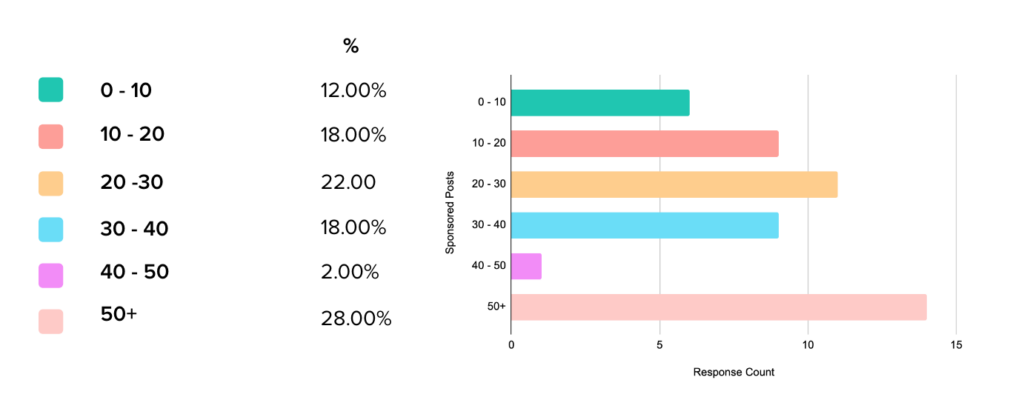The image size is (1024, 400).
Task: Select the light pink 50+ legend swatch
Action: (51, 320)
